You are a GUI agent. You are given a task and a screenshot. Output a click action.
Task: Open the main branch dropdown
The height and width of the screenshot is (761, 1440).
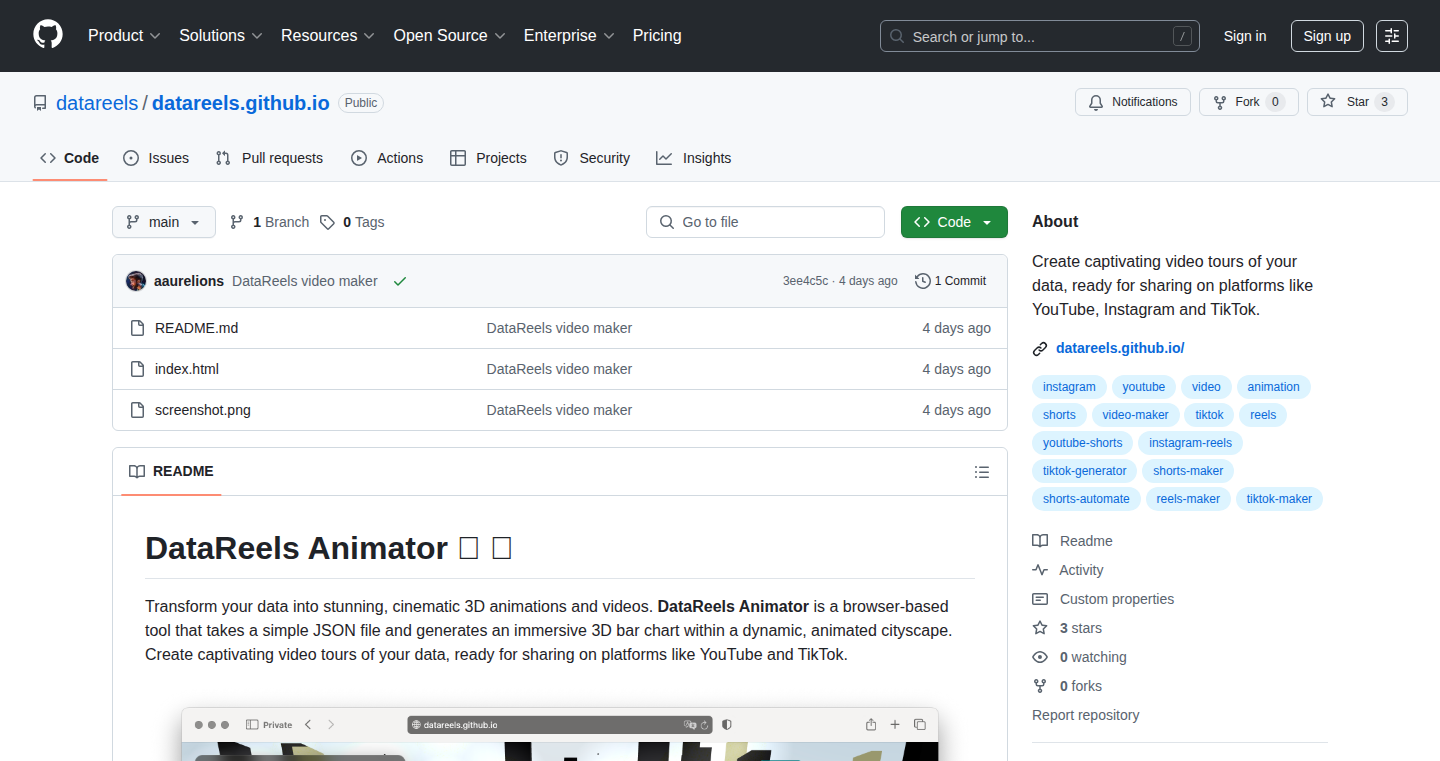pyautogui.click(x=164, y=222)
